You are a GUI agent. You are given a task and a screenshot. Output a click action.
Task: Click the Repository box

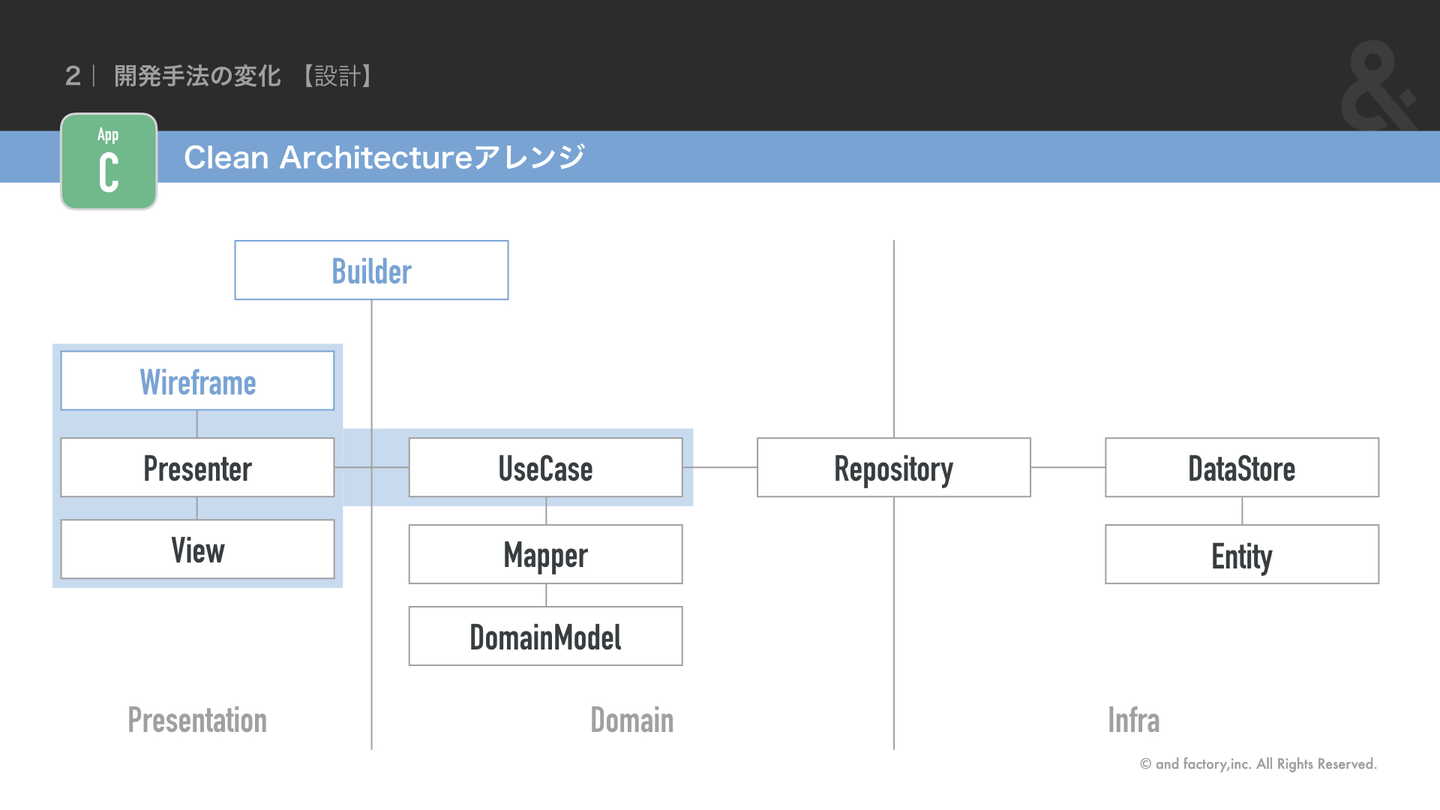[893, 467]
